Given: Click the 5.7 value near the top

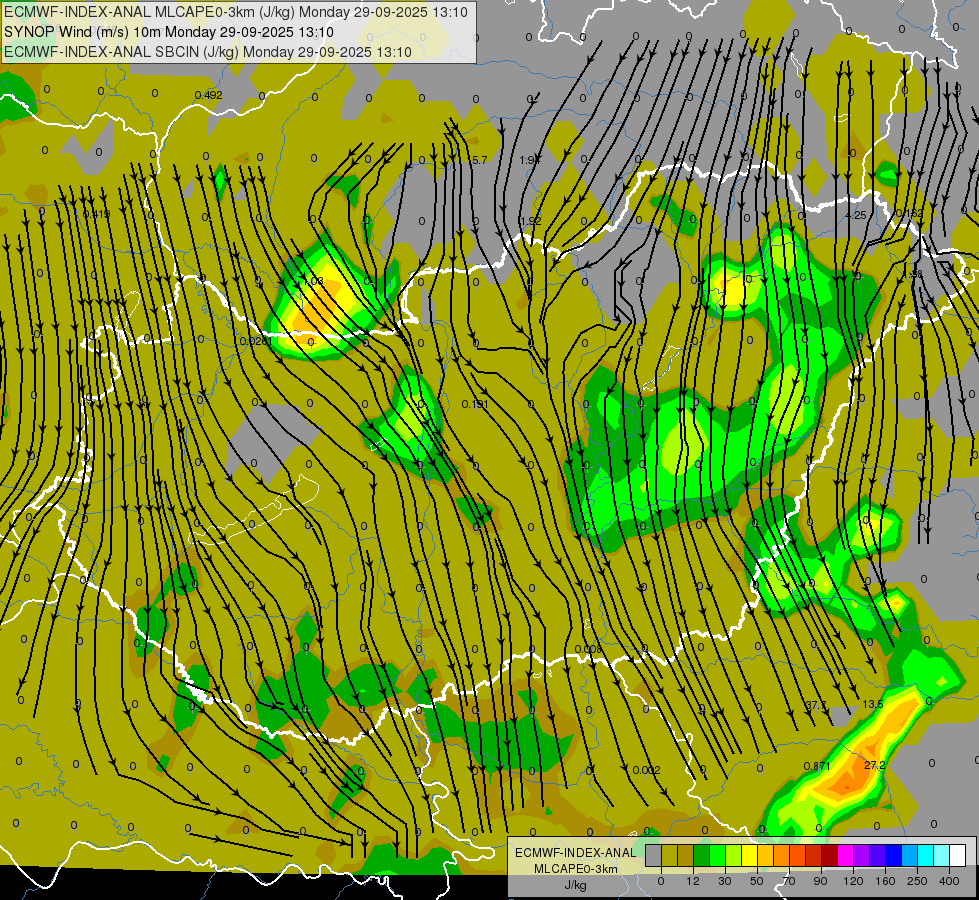Looking at the screenshot, I should click(x=479, y=161).
